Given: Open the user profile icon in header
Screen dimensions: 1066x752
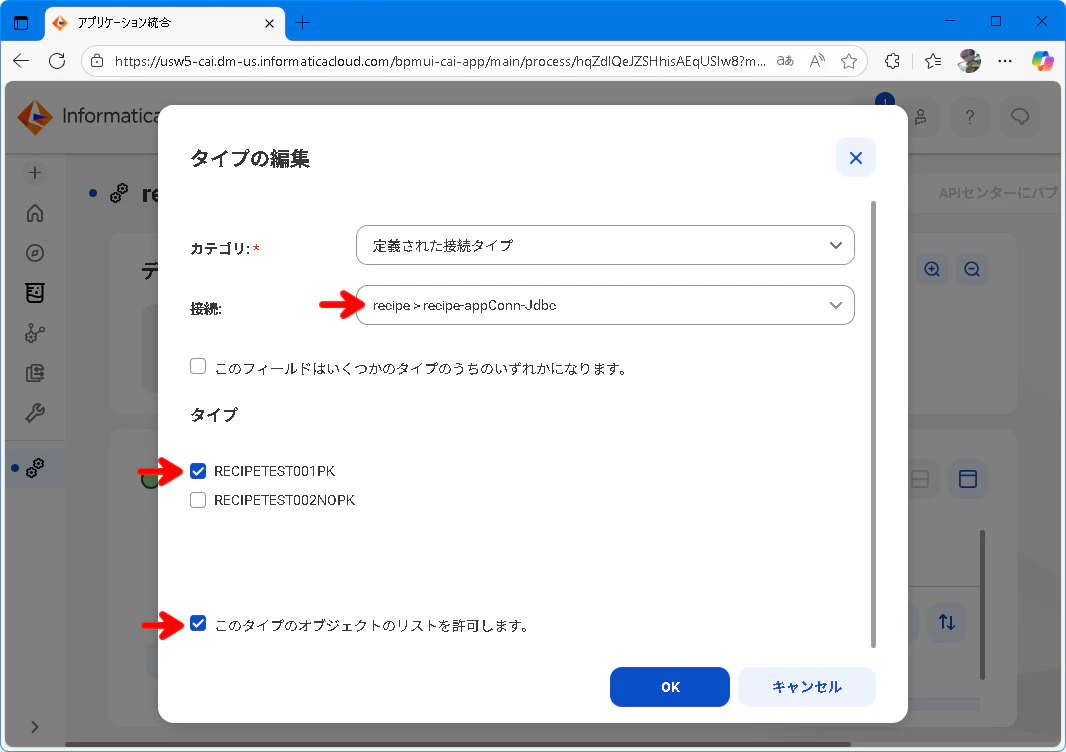Looking at the screenshot, I should point(921,117).
